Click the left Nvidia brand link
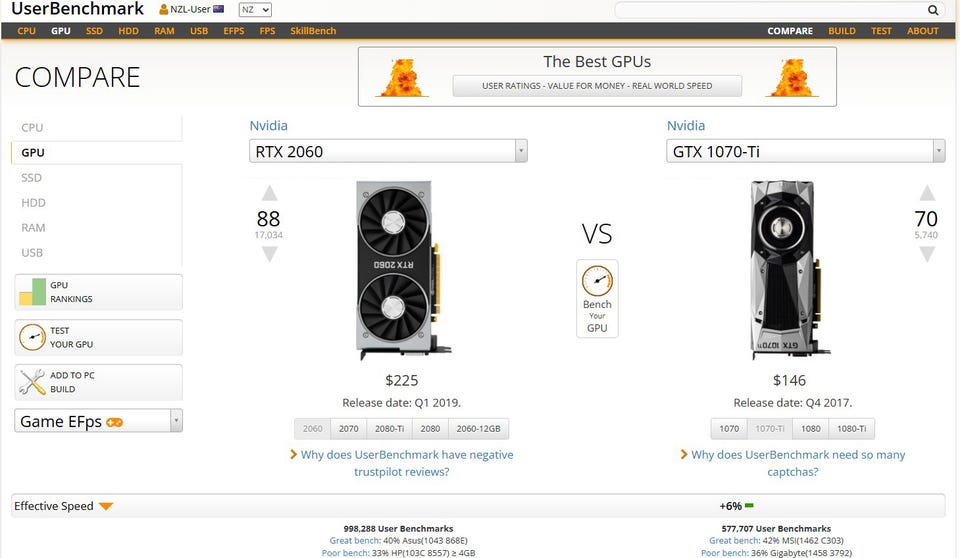 tap(268, 126)
